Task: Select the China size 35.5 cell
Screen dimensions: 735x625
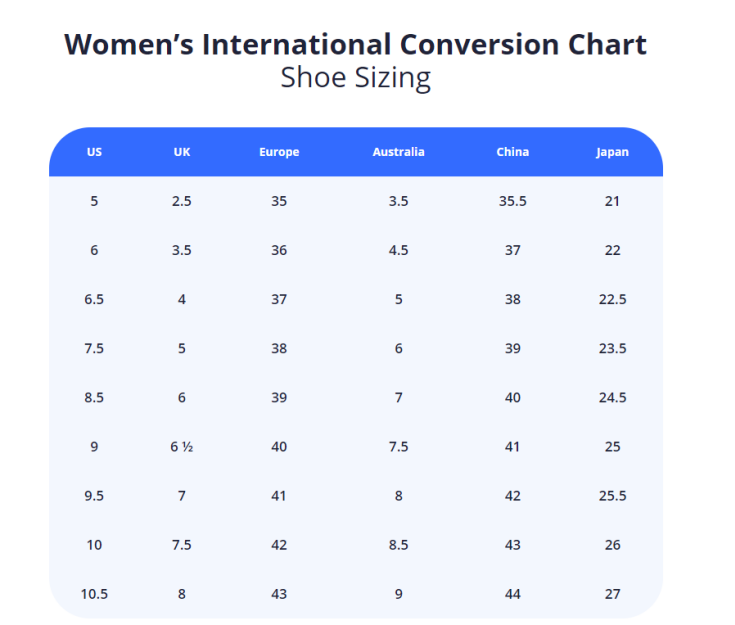Action: (512, 201)
